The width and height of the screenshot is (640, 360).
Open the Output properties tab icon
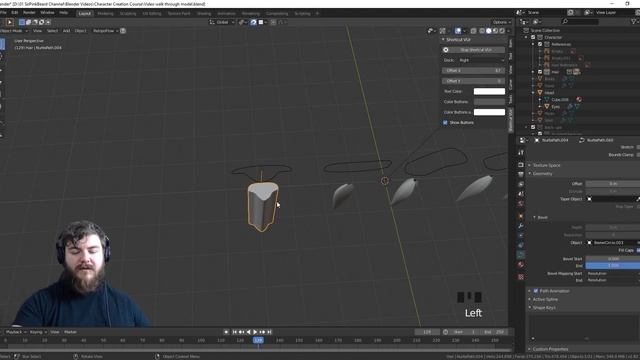click(520, 174)
